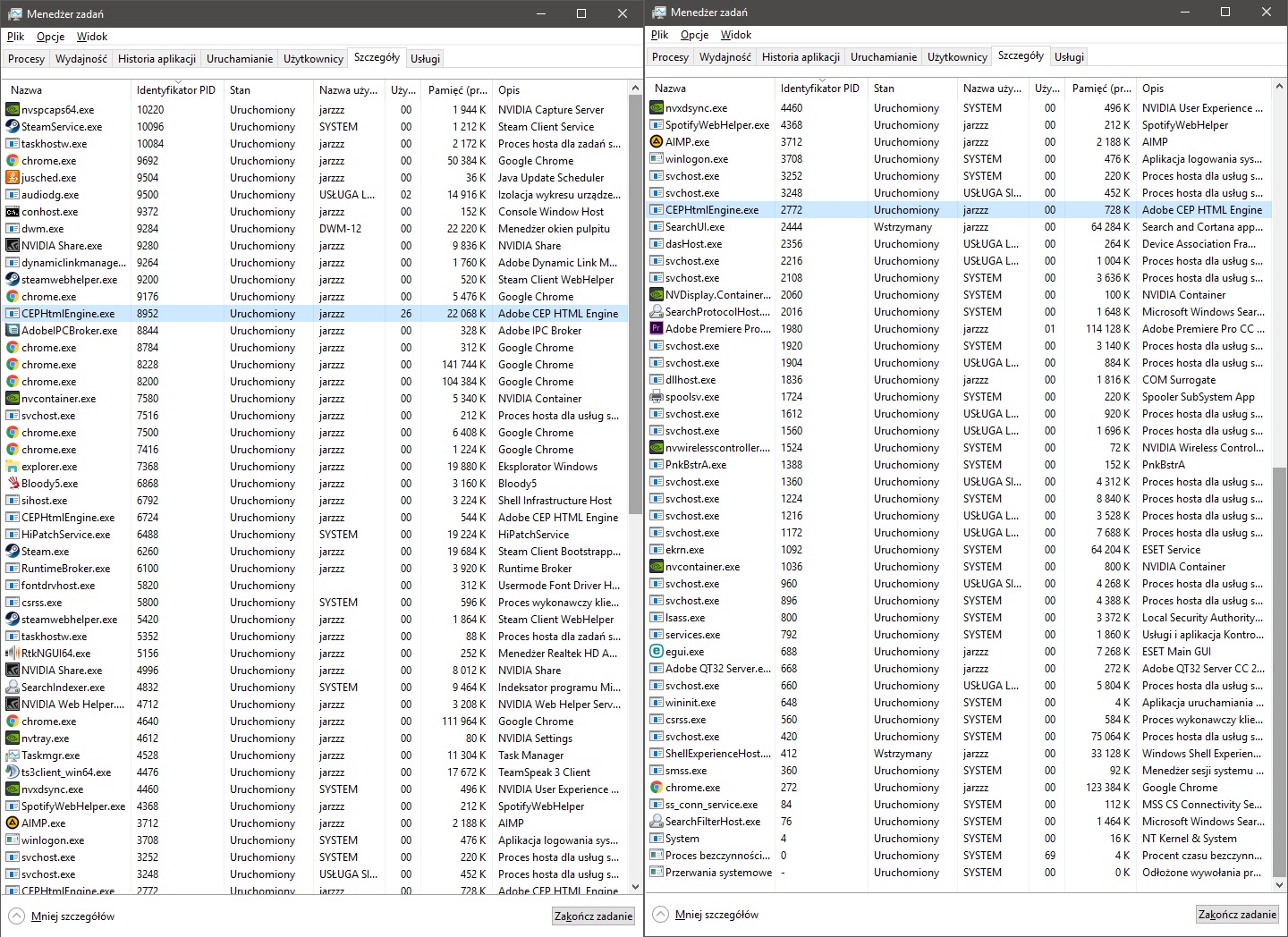Select RuntimeBroker.exe row
The image size is (1288, 937).
tap(315, 569)
